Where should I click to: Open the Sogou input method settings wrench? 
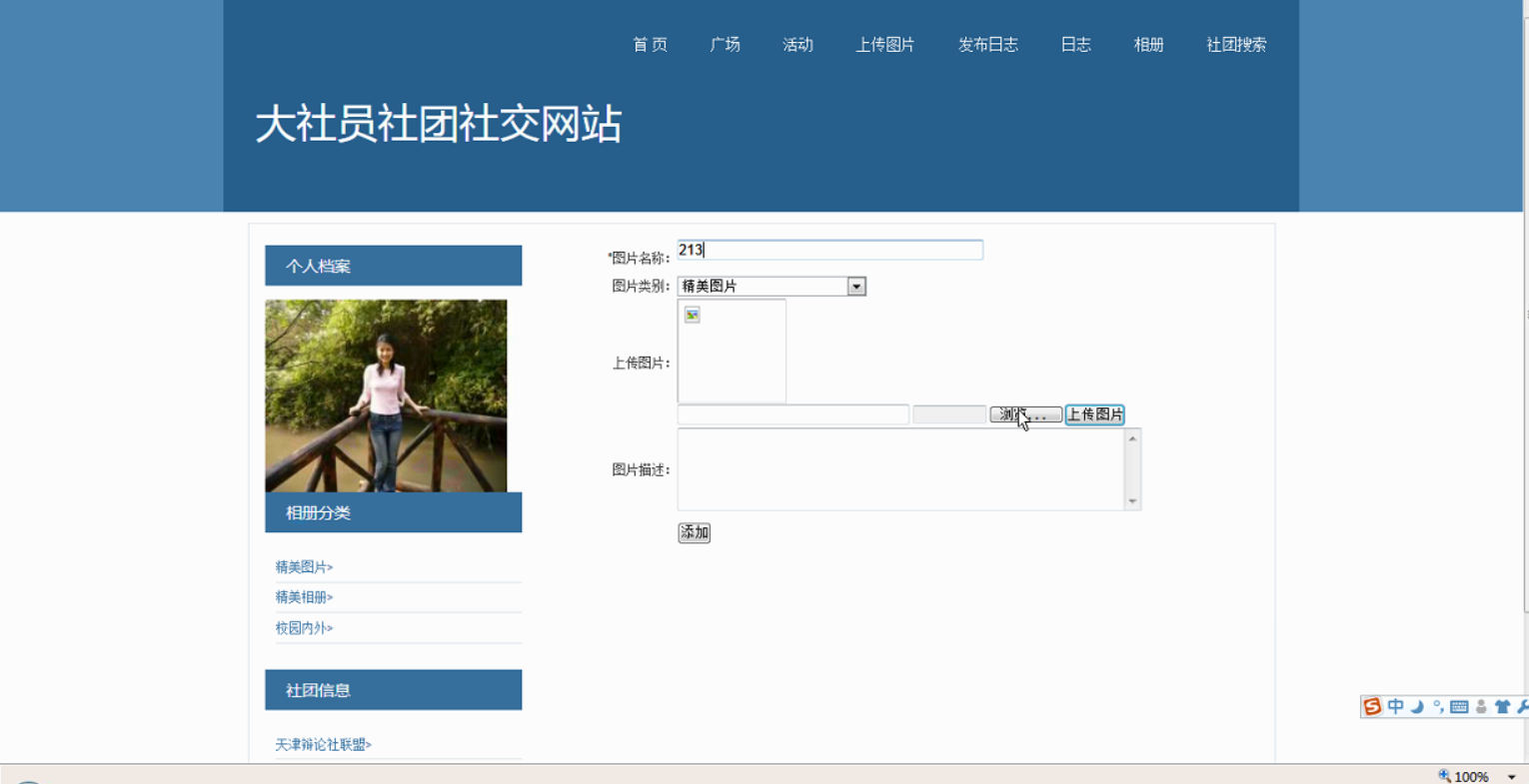(x=1523, y=706)
